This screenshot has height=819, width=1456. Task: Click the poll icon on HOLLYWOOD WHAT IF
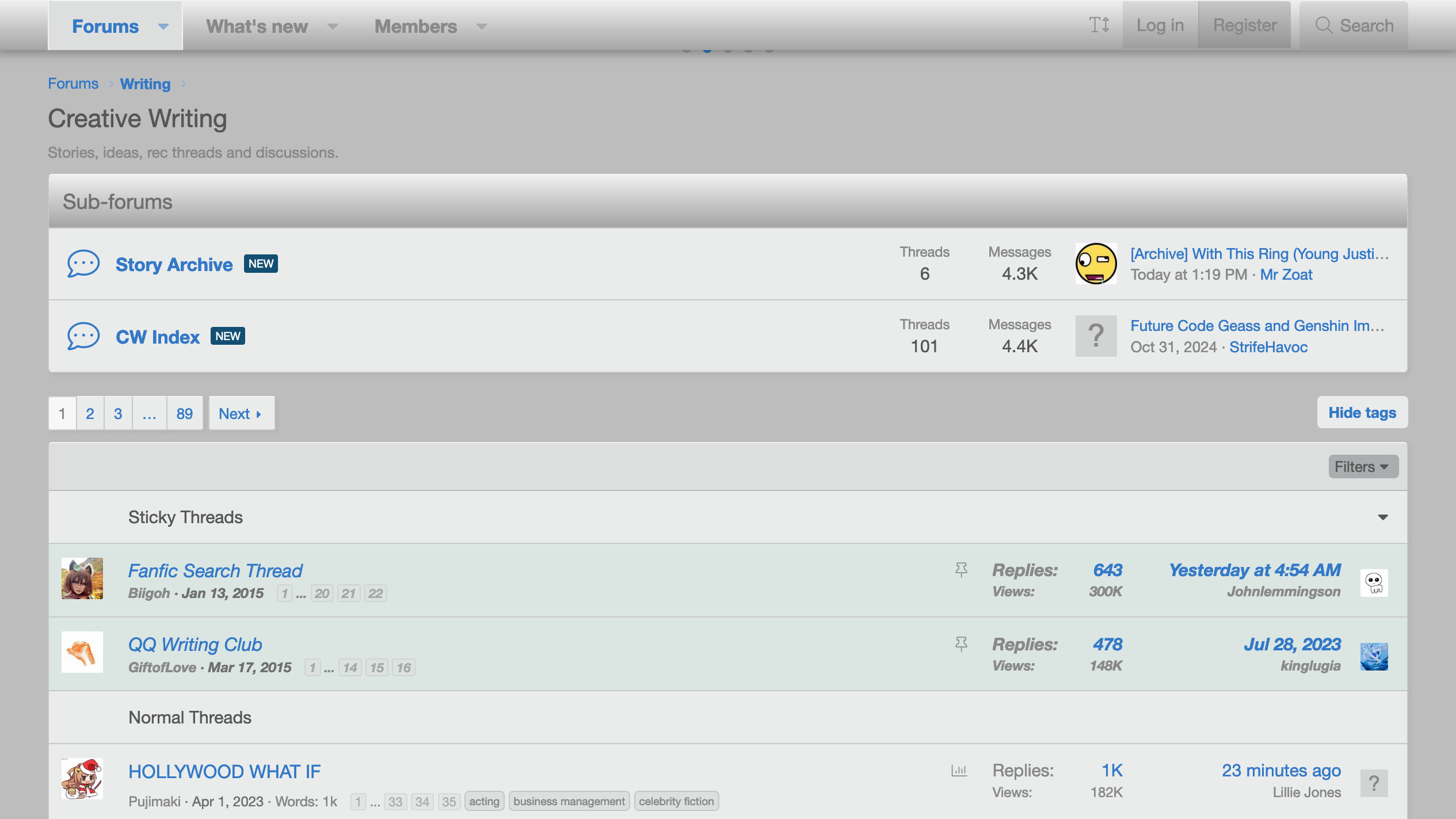click(x=959, y=770)
